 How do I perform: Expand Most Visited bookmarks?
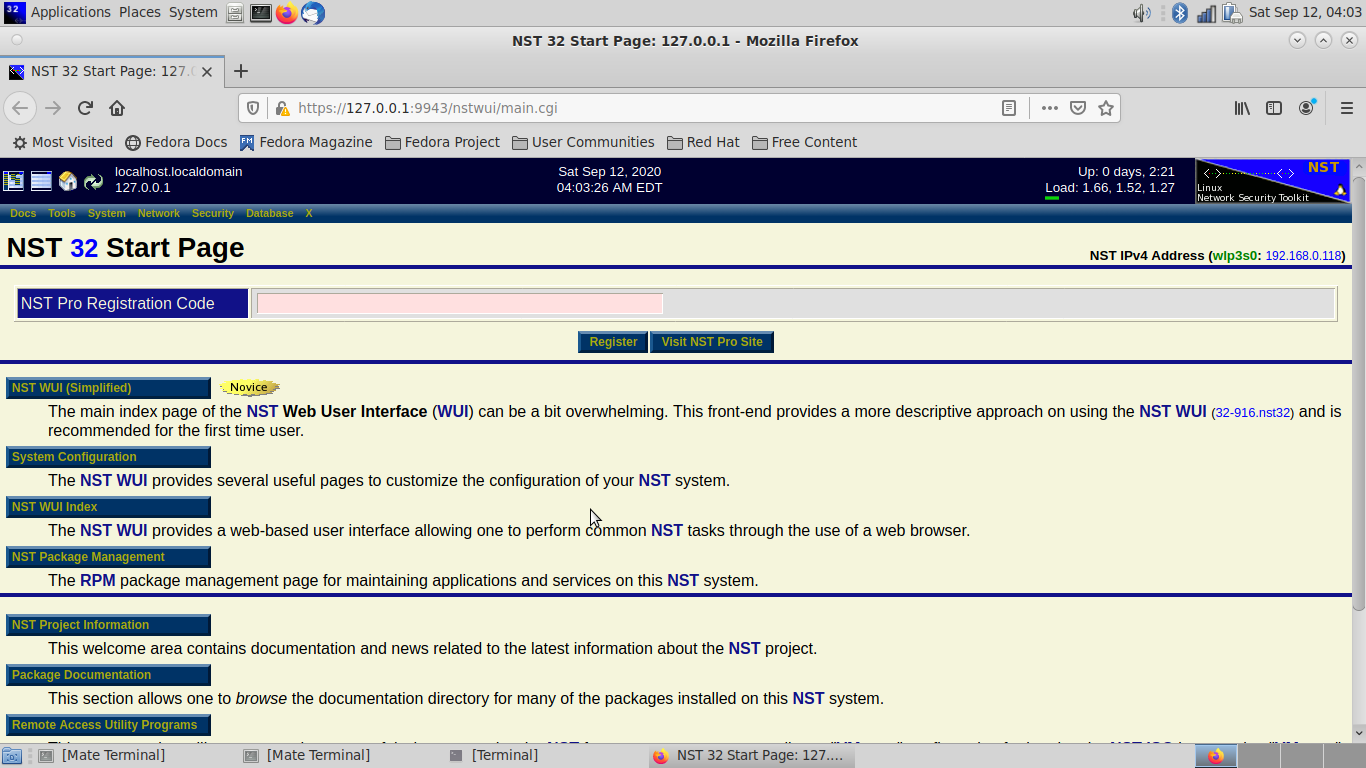tap(62, 142)
